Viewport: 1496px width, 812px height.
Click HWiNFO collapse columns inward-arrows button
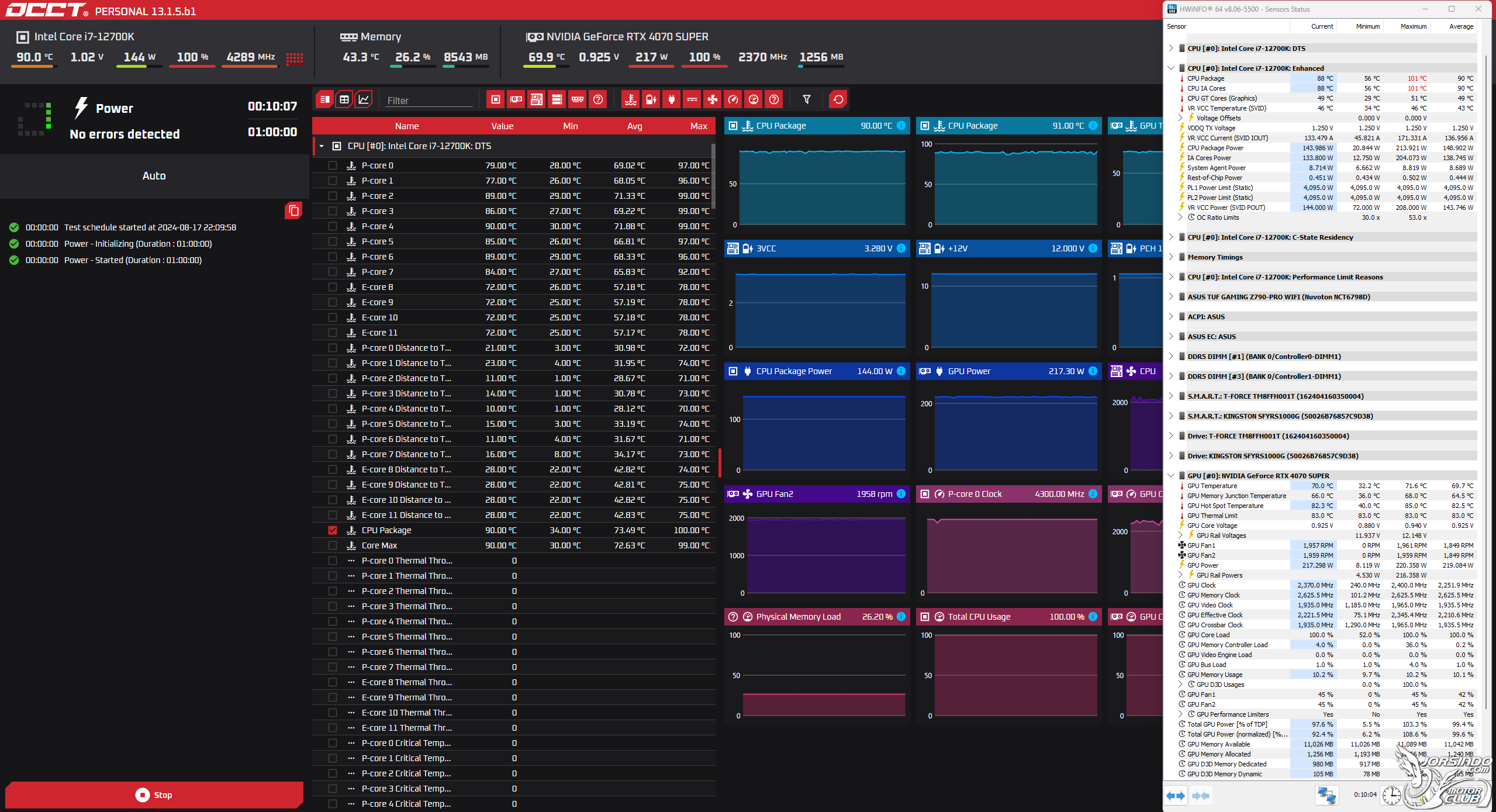tap(1201, 796)
